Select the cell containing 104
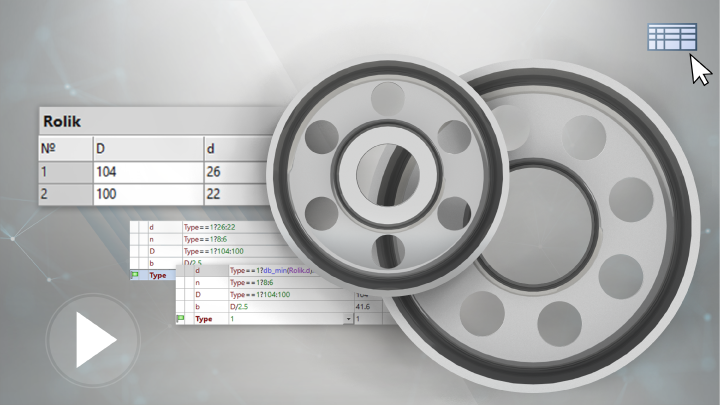Viewport: 720px width, 405px height. (x=145, y=172)
